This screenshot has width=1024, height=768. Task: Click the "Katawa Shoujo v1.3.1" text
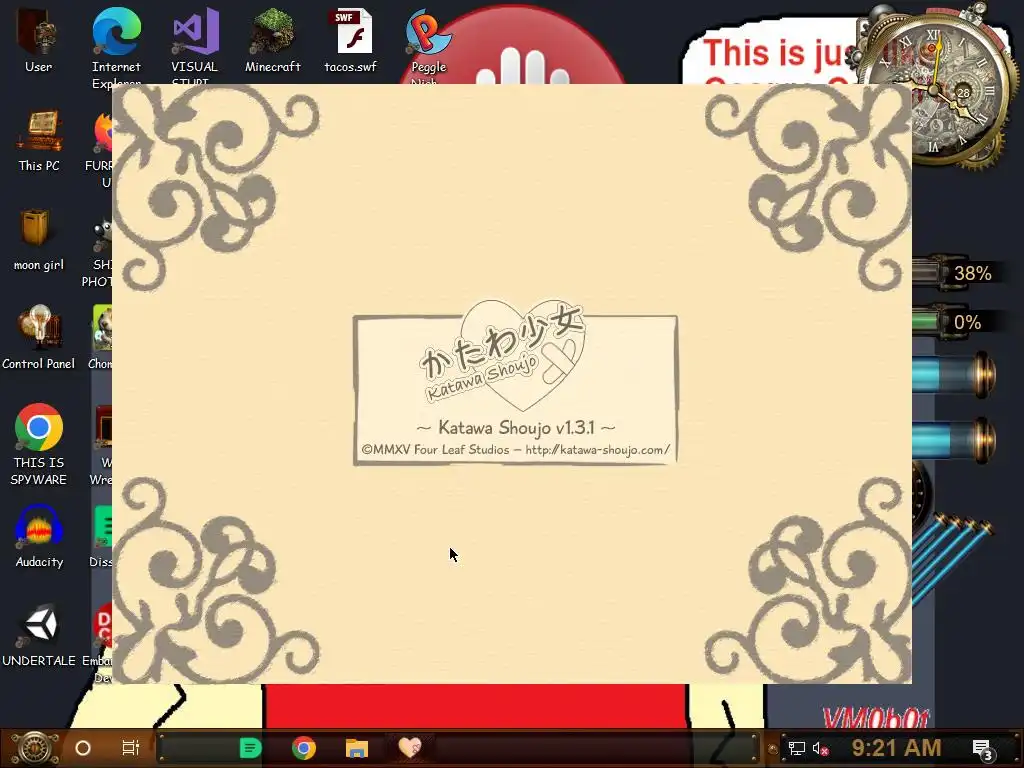pyautogui.click(x=516, y=428)
